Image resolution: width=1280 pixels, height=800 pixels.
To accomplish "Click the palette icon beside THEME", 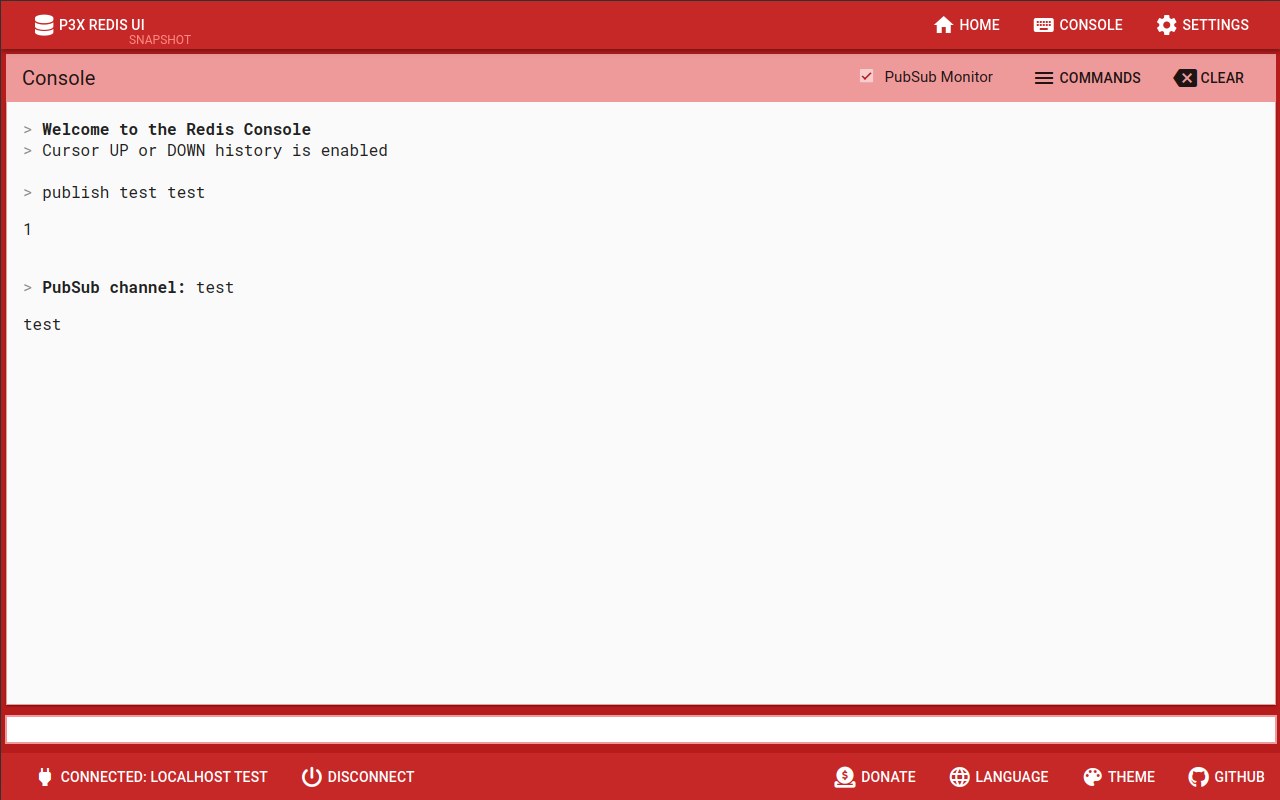I will tap(1093, 777).
